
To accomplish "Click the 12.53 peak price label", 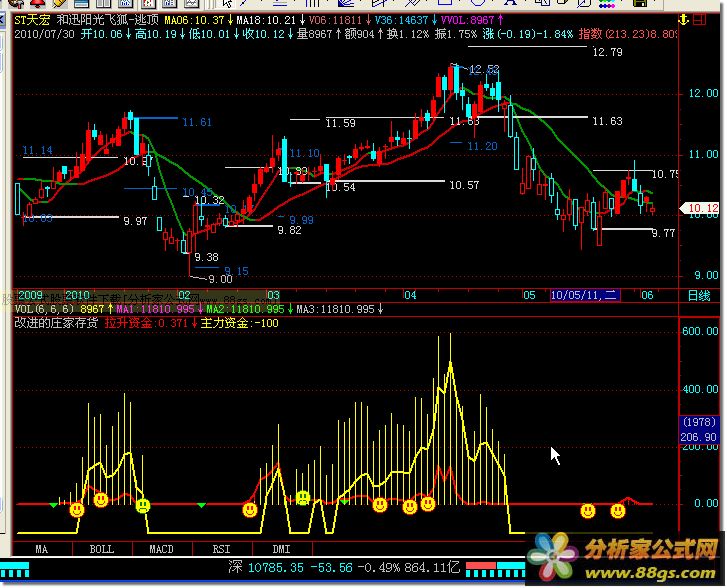I will click(x=484, y=69).
